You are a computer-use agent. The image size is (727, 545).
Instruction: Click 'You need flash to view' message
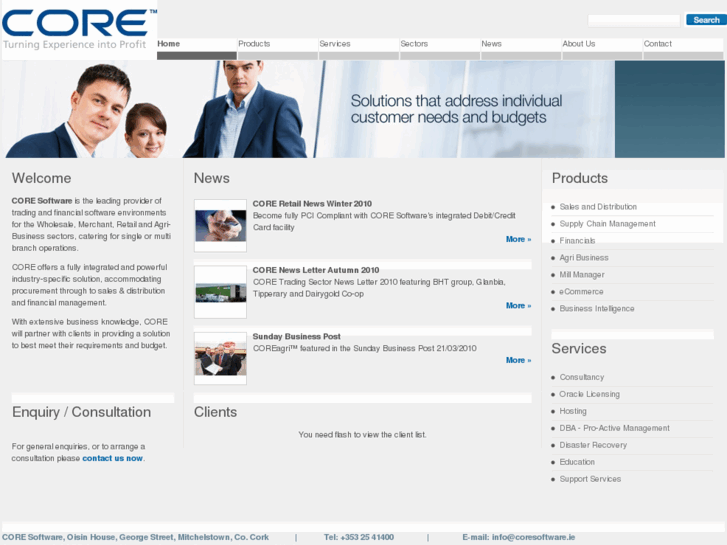pos(362,435)
